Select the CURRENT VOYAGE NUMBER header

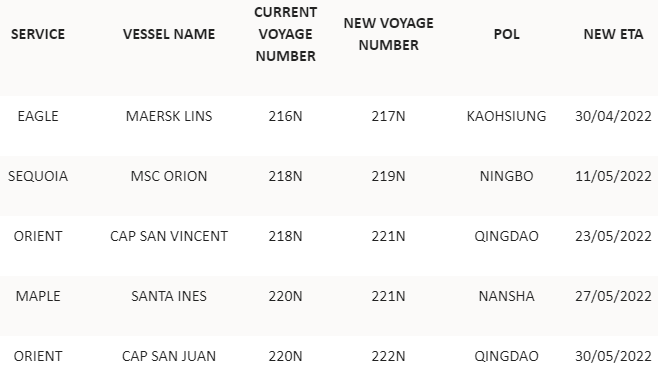pos(285,34)
